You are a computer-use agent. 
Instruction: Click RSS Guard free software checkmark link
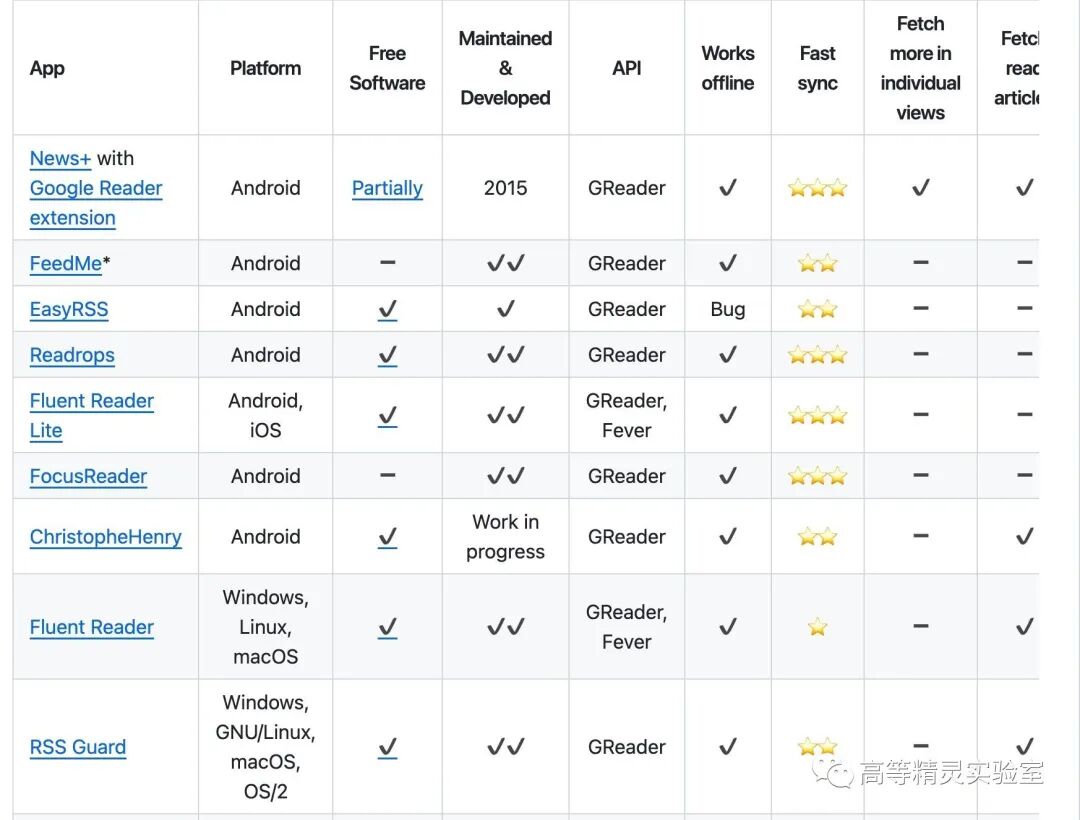(x=387, y=747)
